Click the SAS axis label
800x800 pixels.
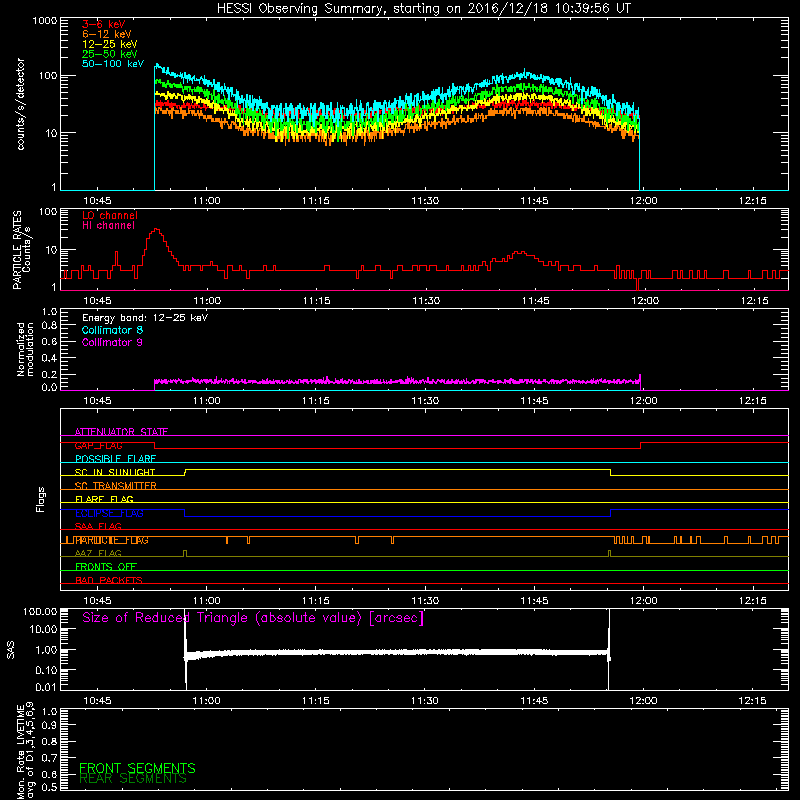tap(10, 651)
